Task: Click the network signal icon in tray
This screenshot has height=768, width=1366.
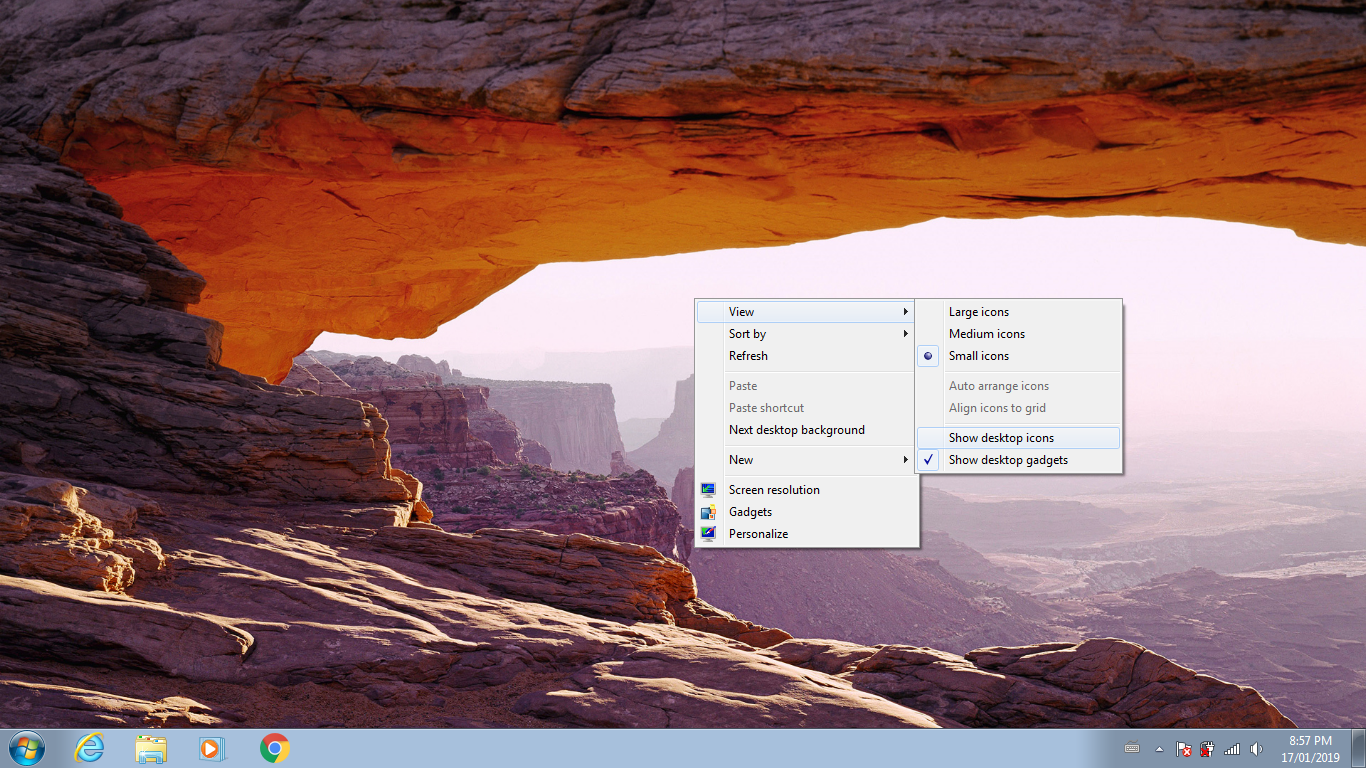Action: coord(1231,748)
